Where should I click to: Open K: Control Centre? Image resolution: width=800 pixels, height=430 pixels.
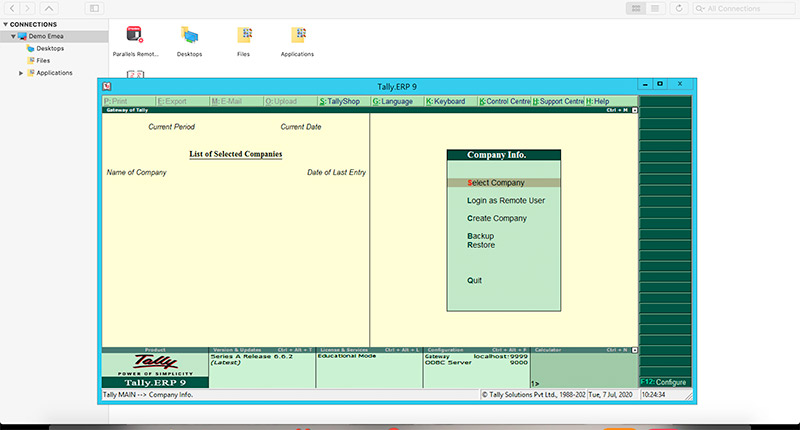tap(505, 101)
